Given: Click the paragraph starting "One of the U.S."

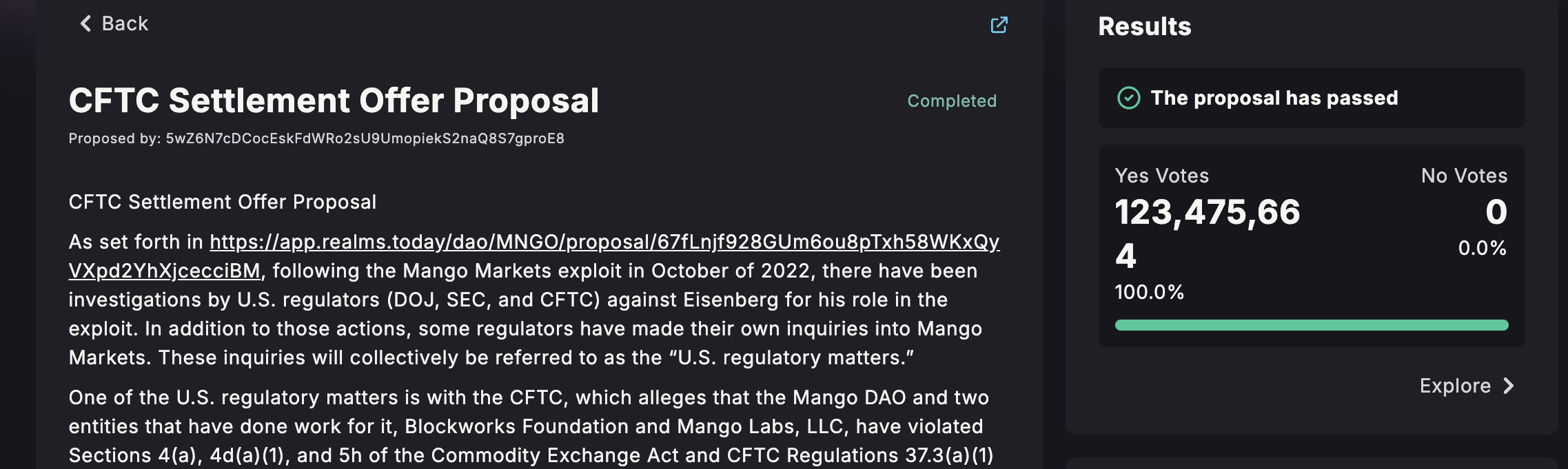Looking at the screenshot, I should [528, 426].
